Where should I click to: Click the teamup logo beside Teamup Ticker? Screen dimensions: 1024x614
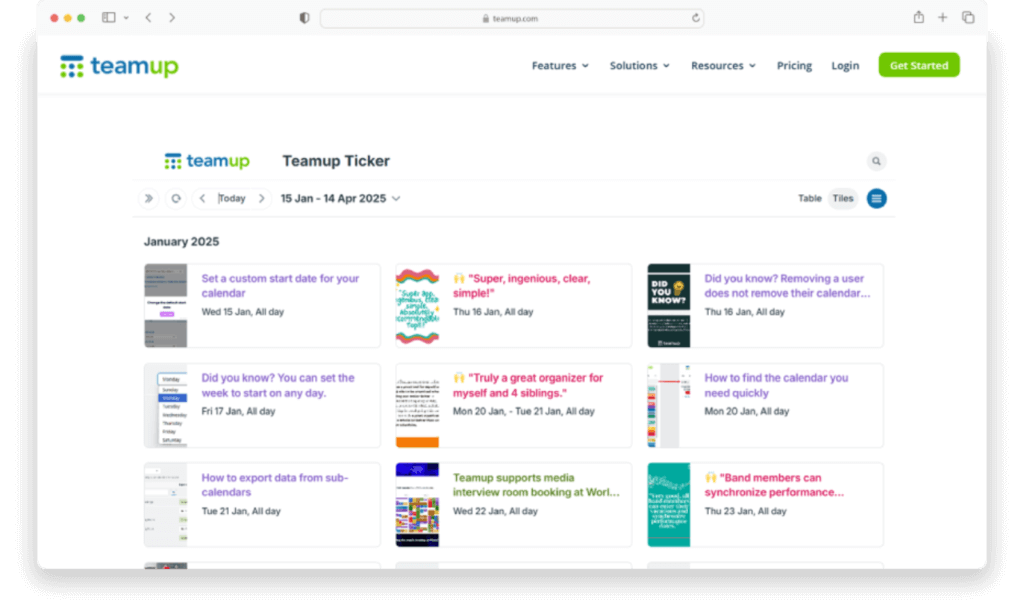(x=207, y=161)
